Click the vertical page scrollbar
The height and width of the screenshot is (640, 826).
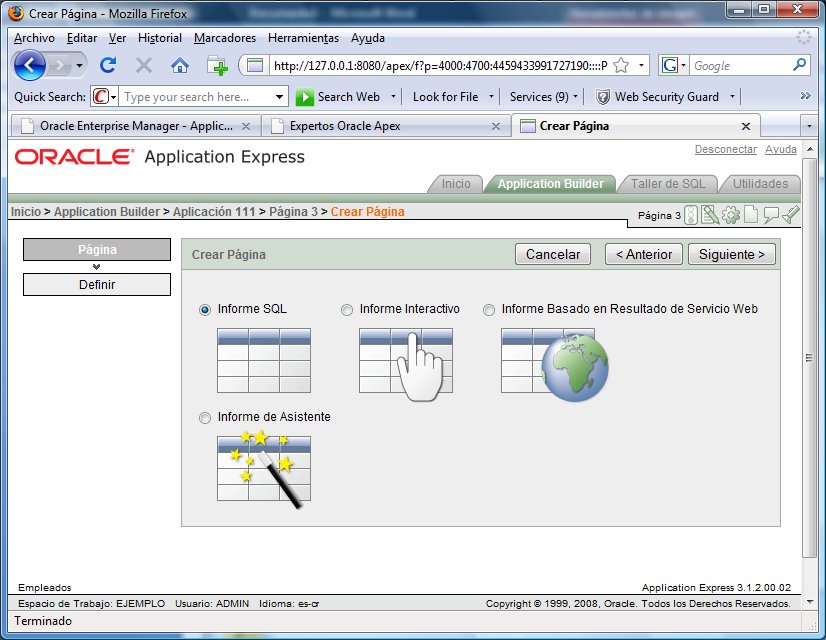click(809, 358)
